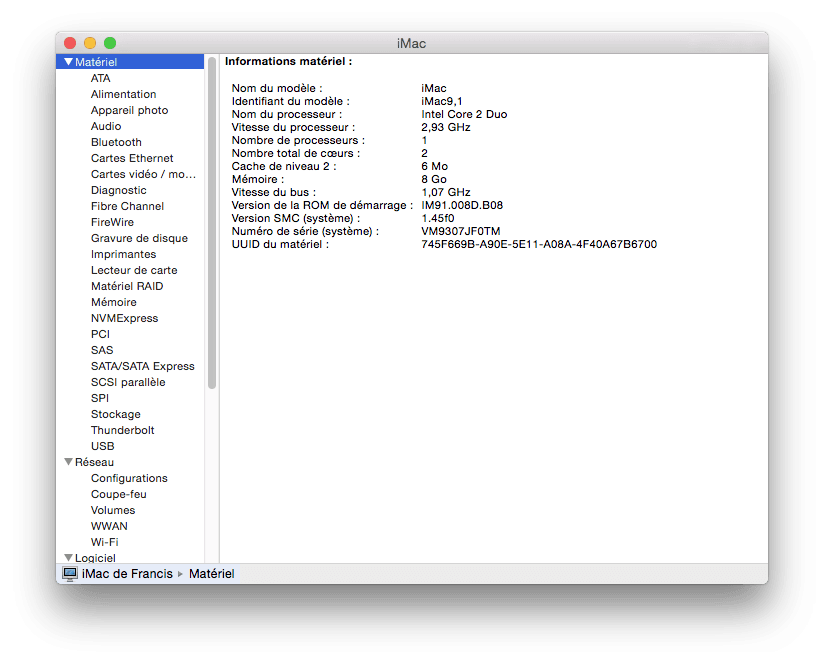Click 'Matériel' segment in path bar
This screenshot has height=664, width=824.
click(x=212, y=574)
